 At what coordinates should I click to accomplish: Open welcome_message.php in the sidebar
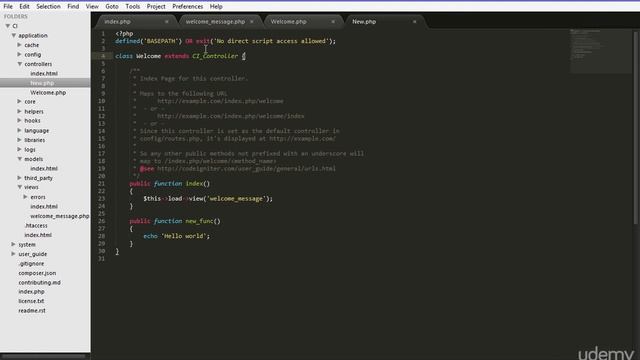tap(60, 216)
